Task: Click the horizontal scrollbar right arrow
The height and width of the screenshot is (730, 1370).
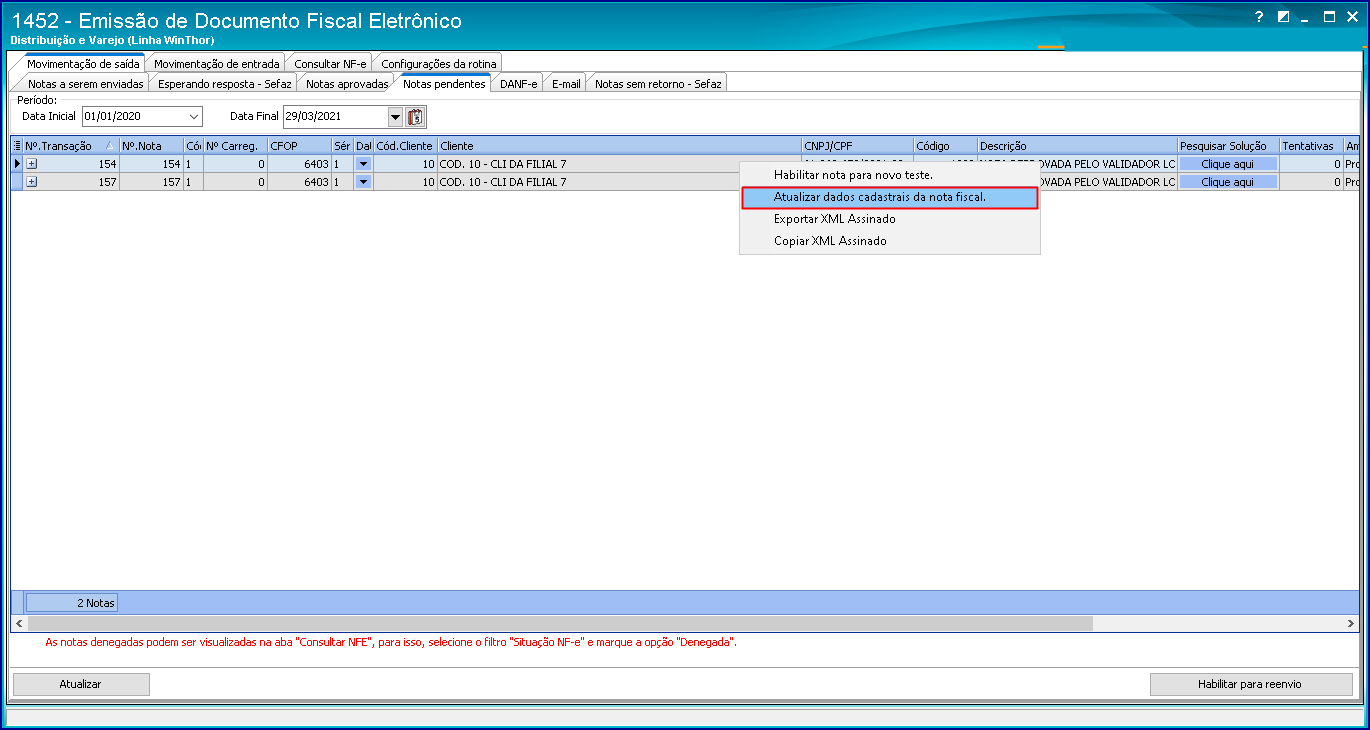Action: [x=1351, y=623]
